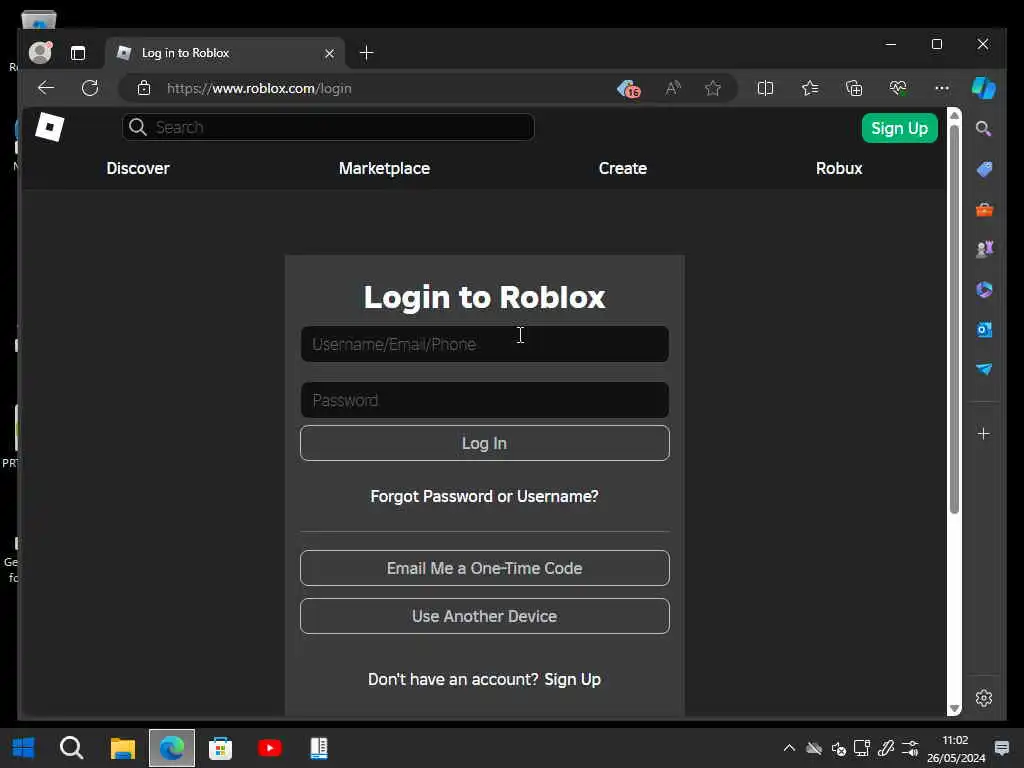This screenshot has width=1024, height=768.
Task: Open the Favorites list icon
Action: click(x=810, y=88)
